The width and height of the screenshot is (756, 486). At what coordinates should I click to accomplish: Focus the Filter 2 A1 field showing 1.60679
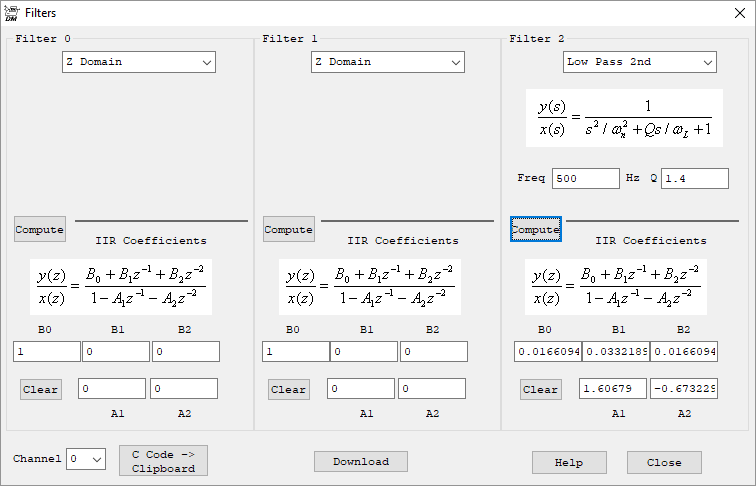pyautogui.click(x=612, y=389)
